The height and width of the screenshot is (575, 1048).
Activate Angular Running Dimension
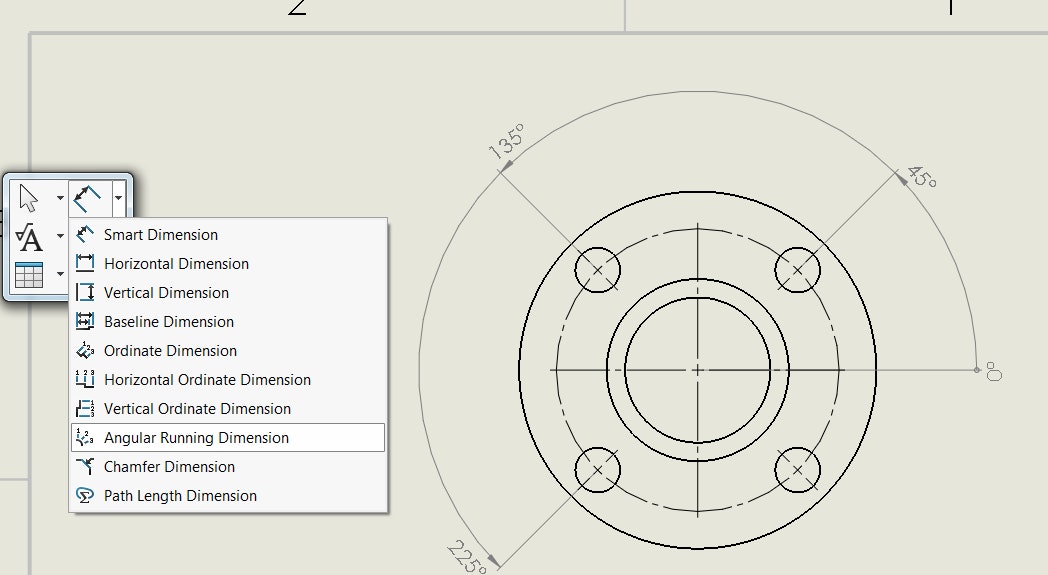point(196,438)
